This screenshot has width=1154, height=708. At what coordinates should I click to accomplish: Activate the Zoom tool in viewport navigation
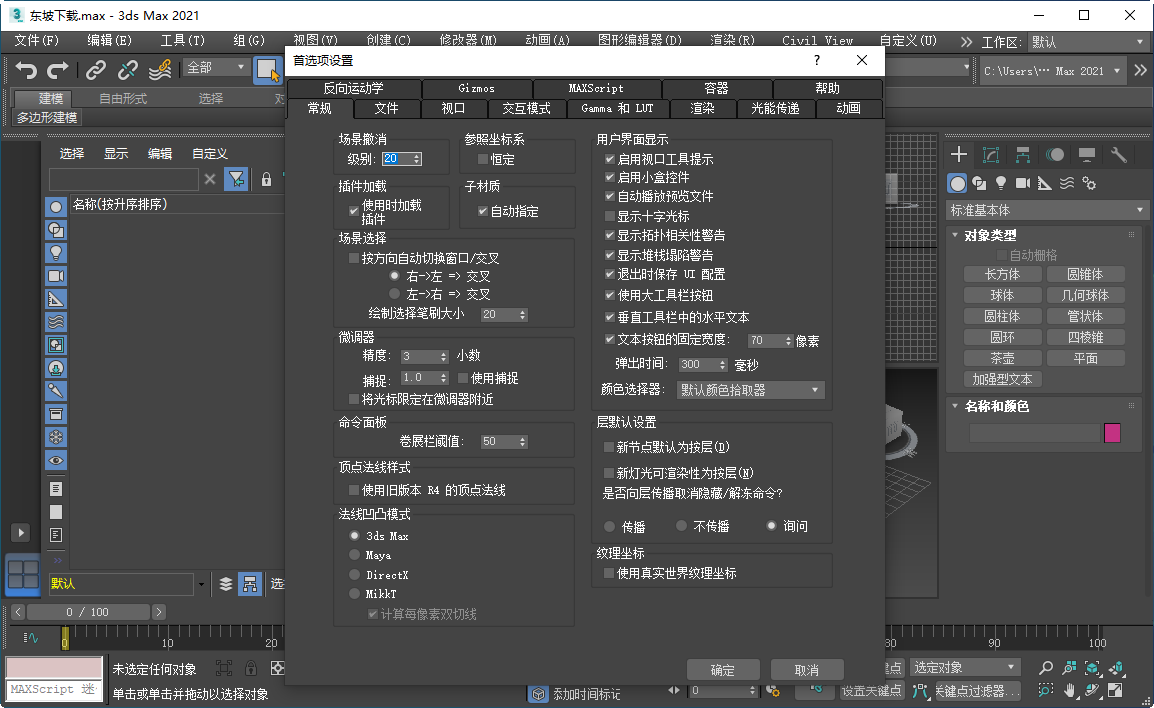coord(1047,668)
